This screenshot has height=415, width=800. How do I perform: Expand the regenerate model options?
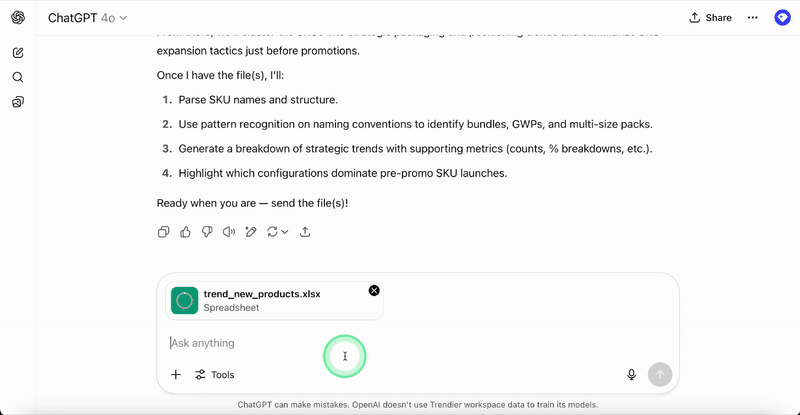(277, 232)
